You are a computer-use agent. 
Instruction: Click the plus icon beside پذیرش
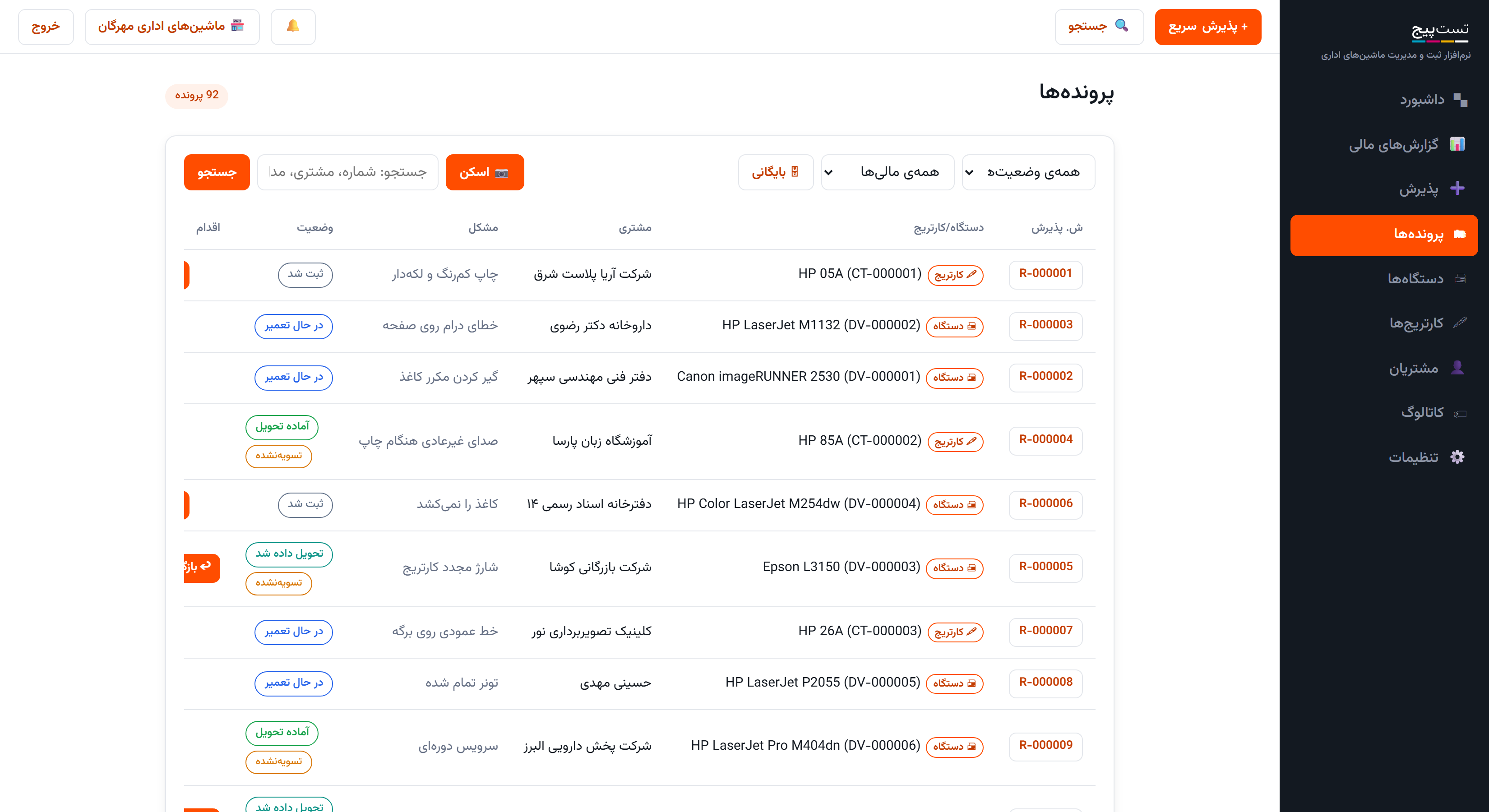point(1457,189)
